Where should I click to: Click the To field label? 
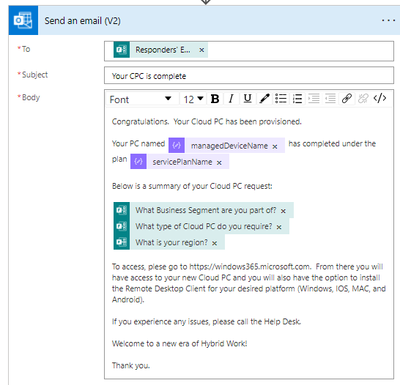click(26, 49)
